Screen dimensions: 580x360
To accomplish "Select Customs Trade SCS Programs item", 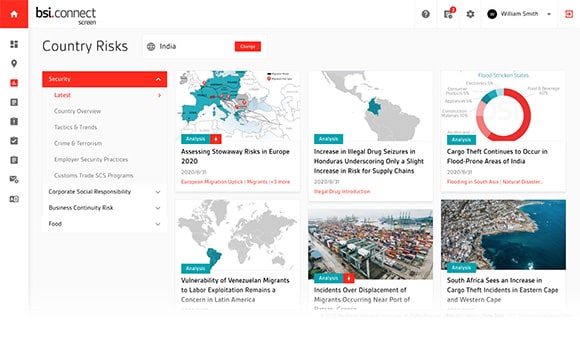I will (94, 175).
